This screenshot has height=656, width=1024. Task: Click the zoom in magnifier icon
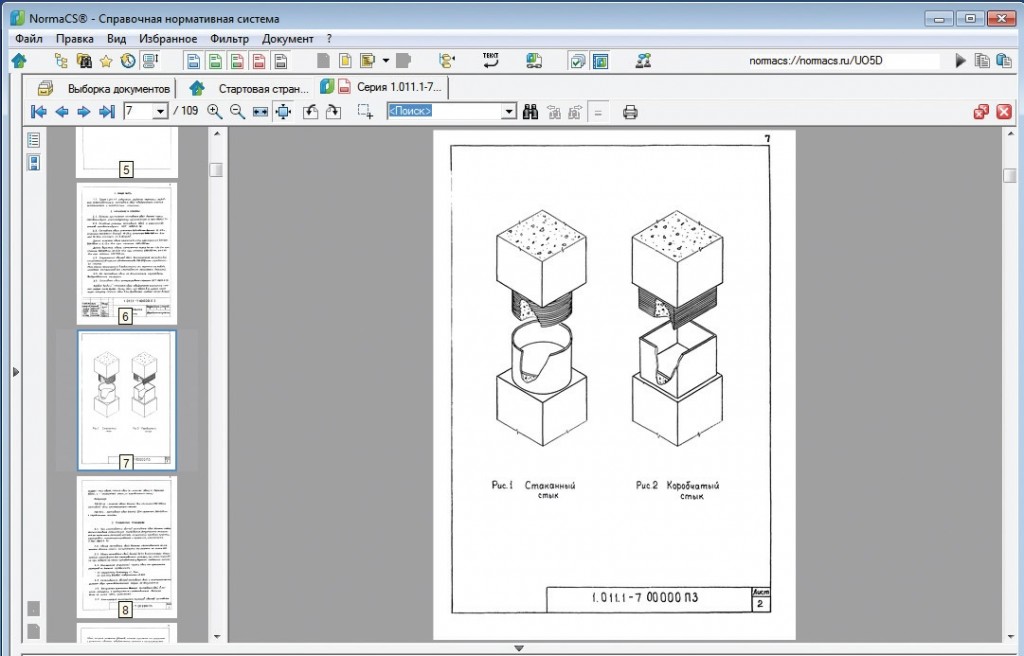[x=214, y=112]
